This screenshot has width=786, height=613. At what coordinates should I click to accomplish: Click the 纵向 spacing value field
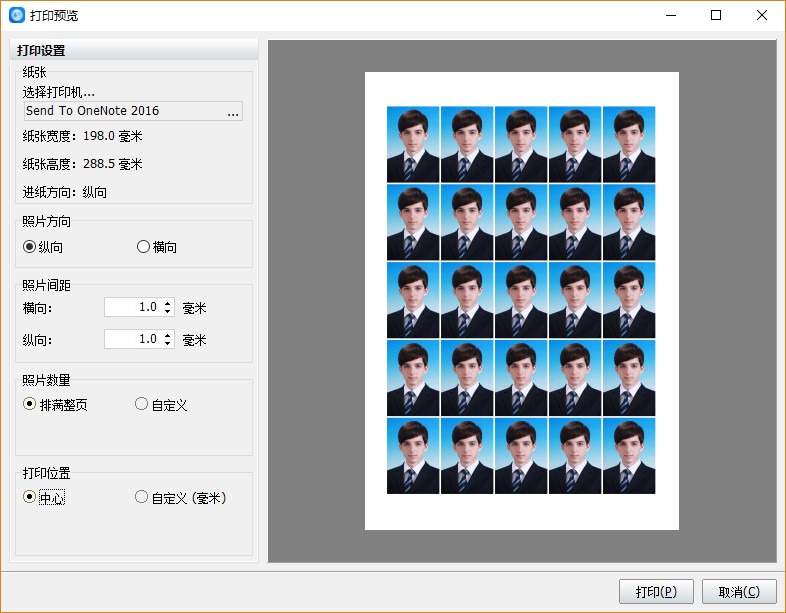point(132,339)
